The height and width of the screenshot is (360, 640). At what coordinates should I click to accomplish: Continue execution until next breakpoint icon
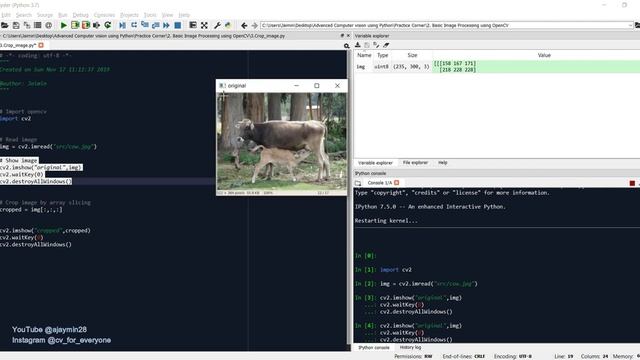(167, 25)
